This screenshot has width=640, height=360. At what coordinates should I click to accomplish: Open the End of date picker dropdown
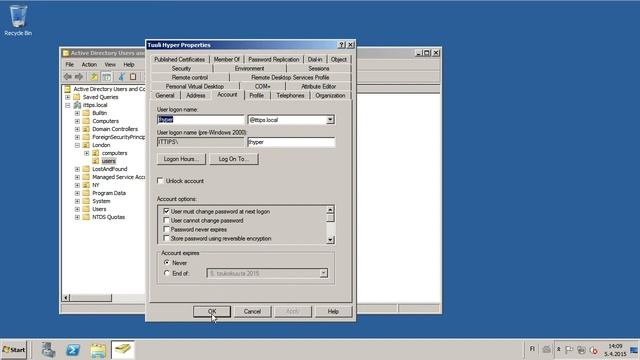tap(323, 273)
